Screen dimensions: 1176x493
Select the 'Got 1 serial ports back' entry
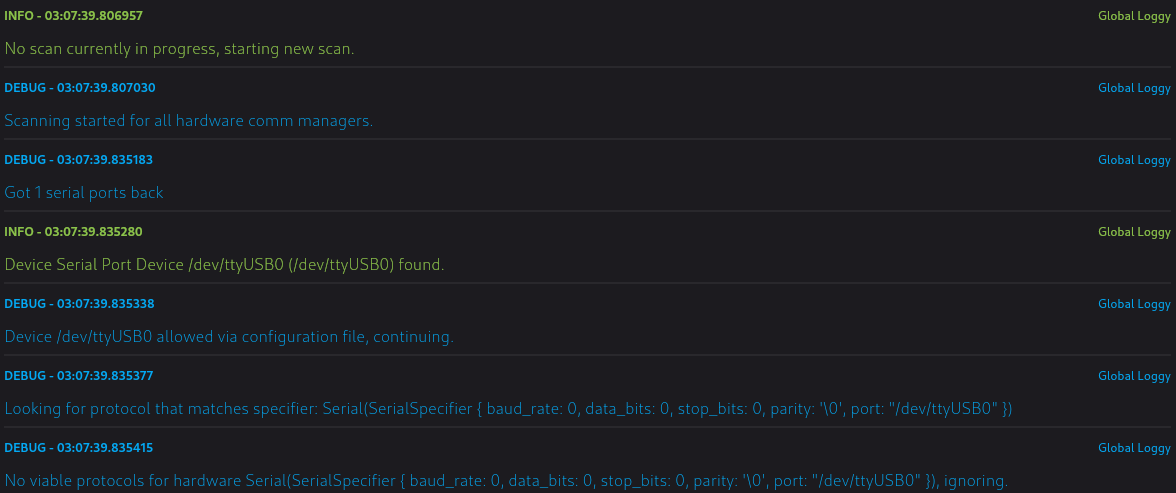coord(84,193)
